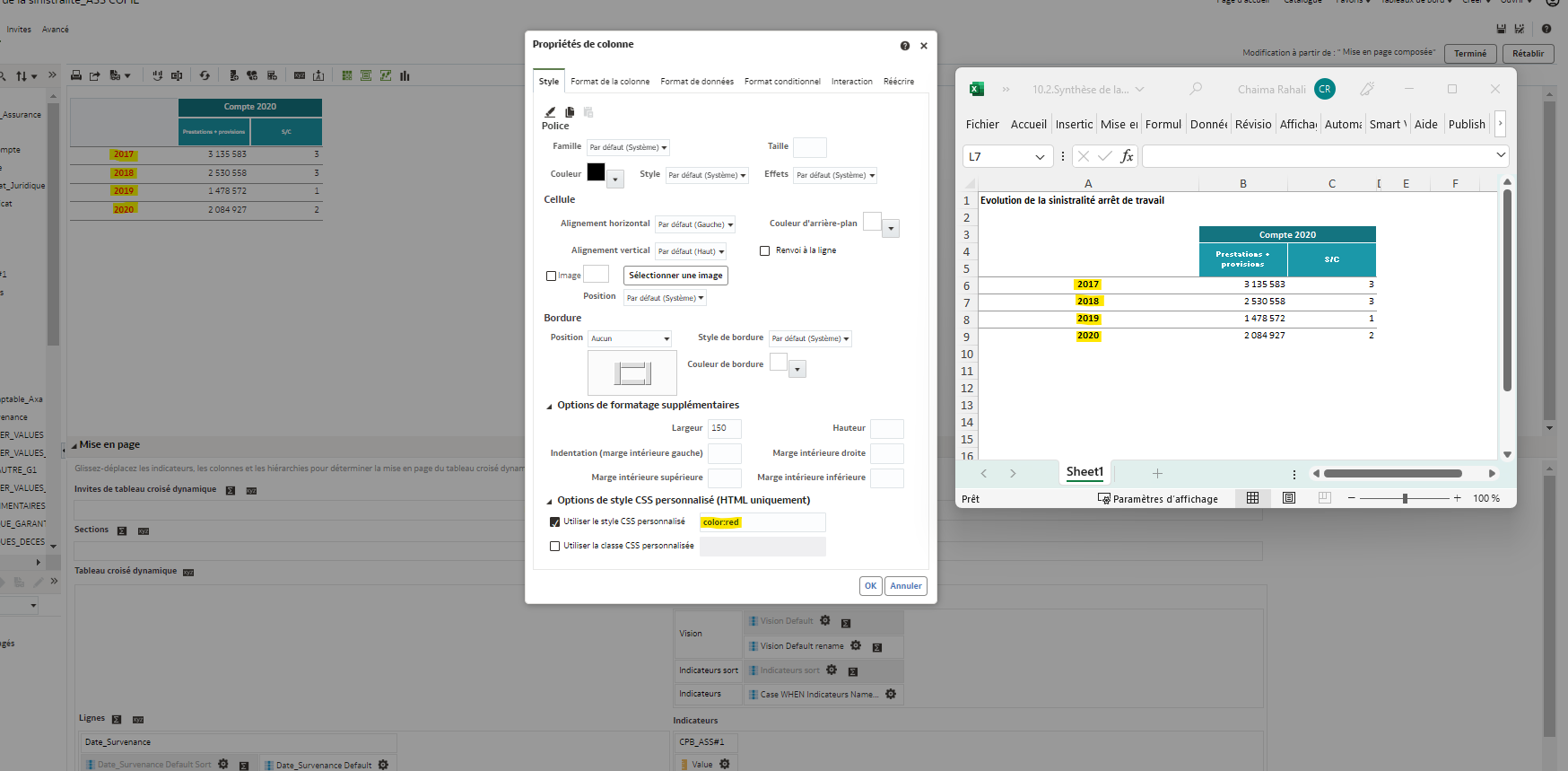This screenshot has width=1568, height=771.
Task: Open the Style de bordure dropdown
Action: coord(810,338)
